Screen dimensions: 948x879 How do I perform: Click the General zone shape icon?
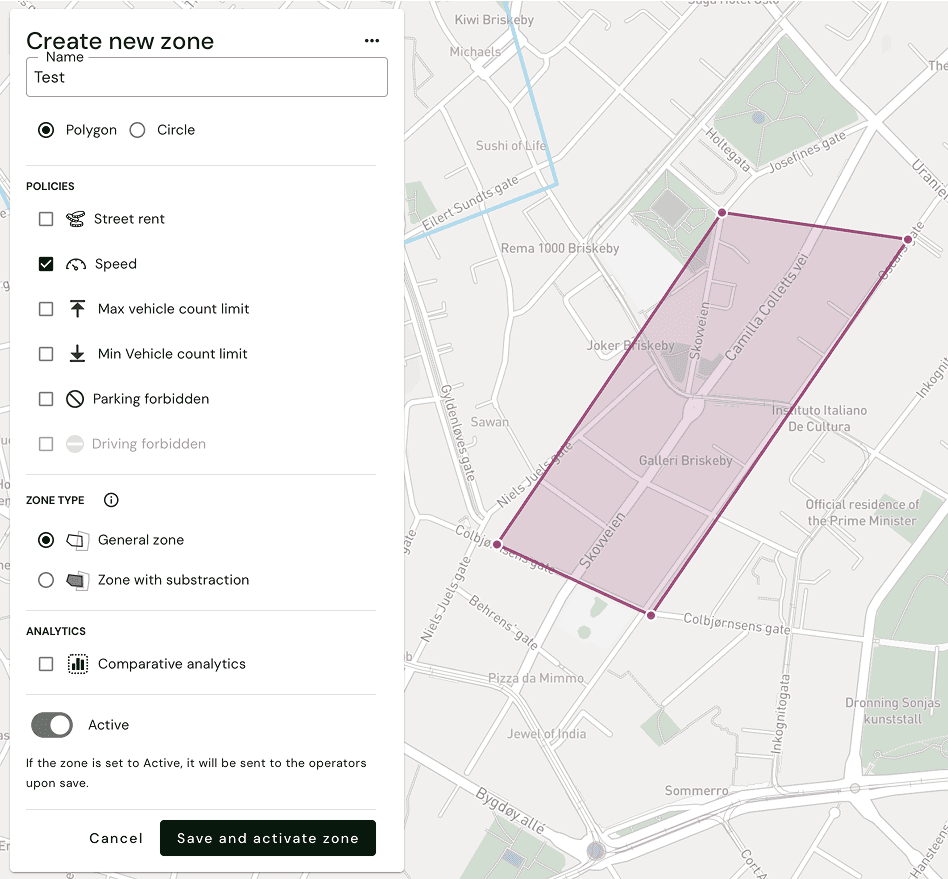[x=78, y=540]
